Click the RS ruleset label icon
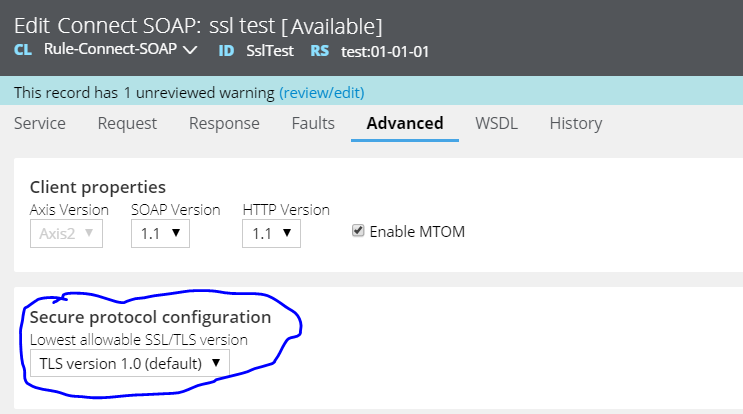Screen dimensions: 743x414 (x=319, y=51)
